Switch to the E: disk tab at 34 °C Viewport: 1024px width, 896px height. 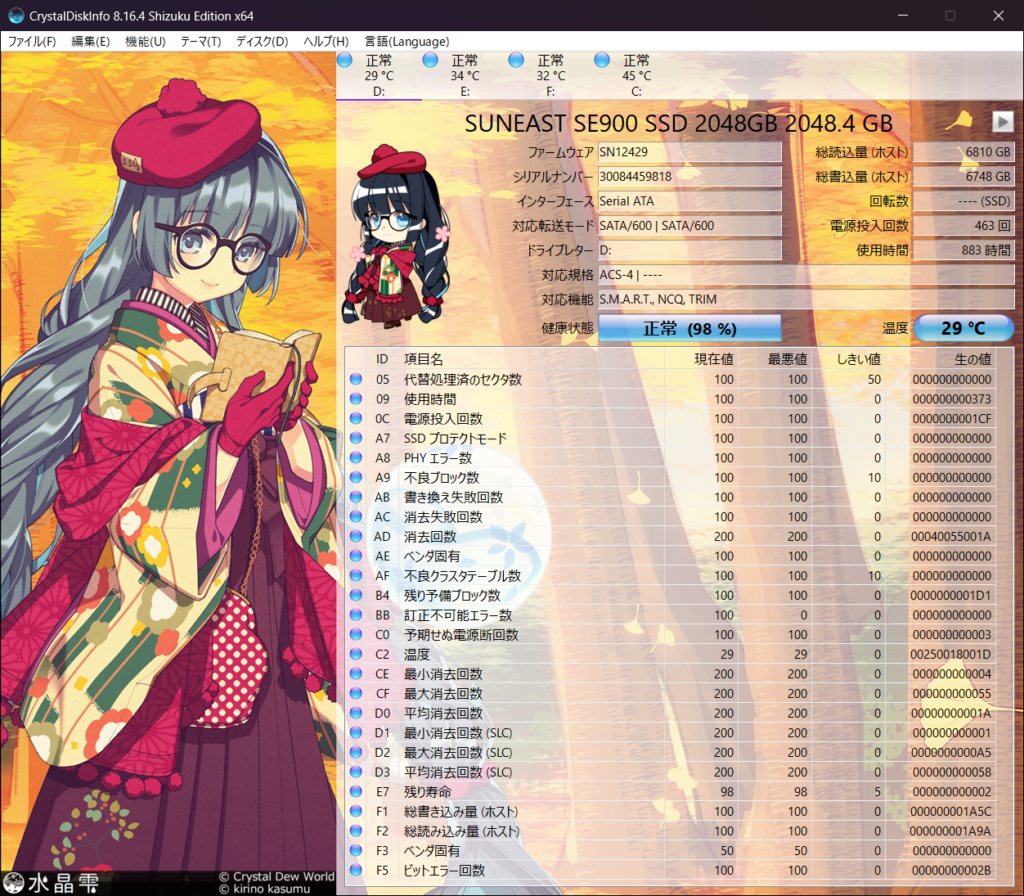pyautogui.click(x=464, y=76)
